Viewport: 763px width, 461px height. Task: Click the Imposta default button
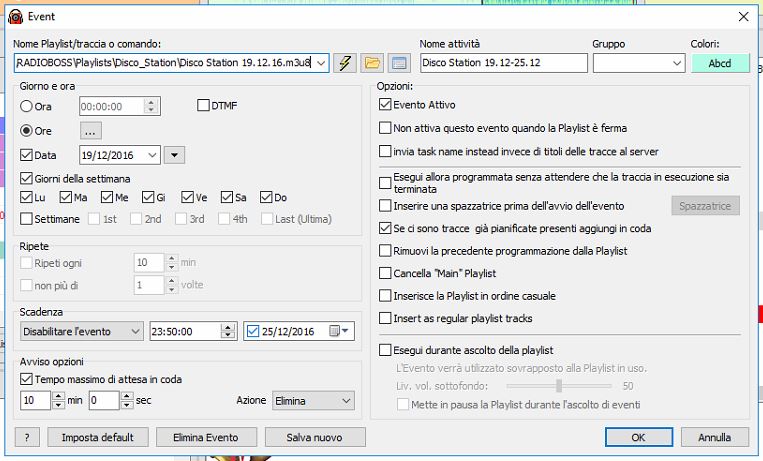coord(97,437)
